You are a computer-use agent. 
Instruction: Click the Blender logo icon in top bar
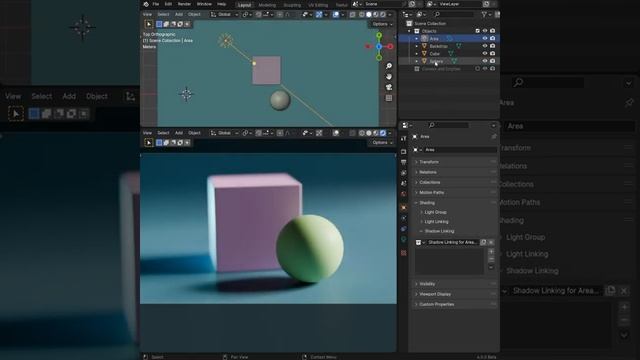click(146, 4)
